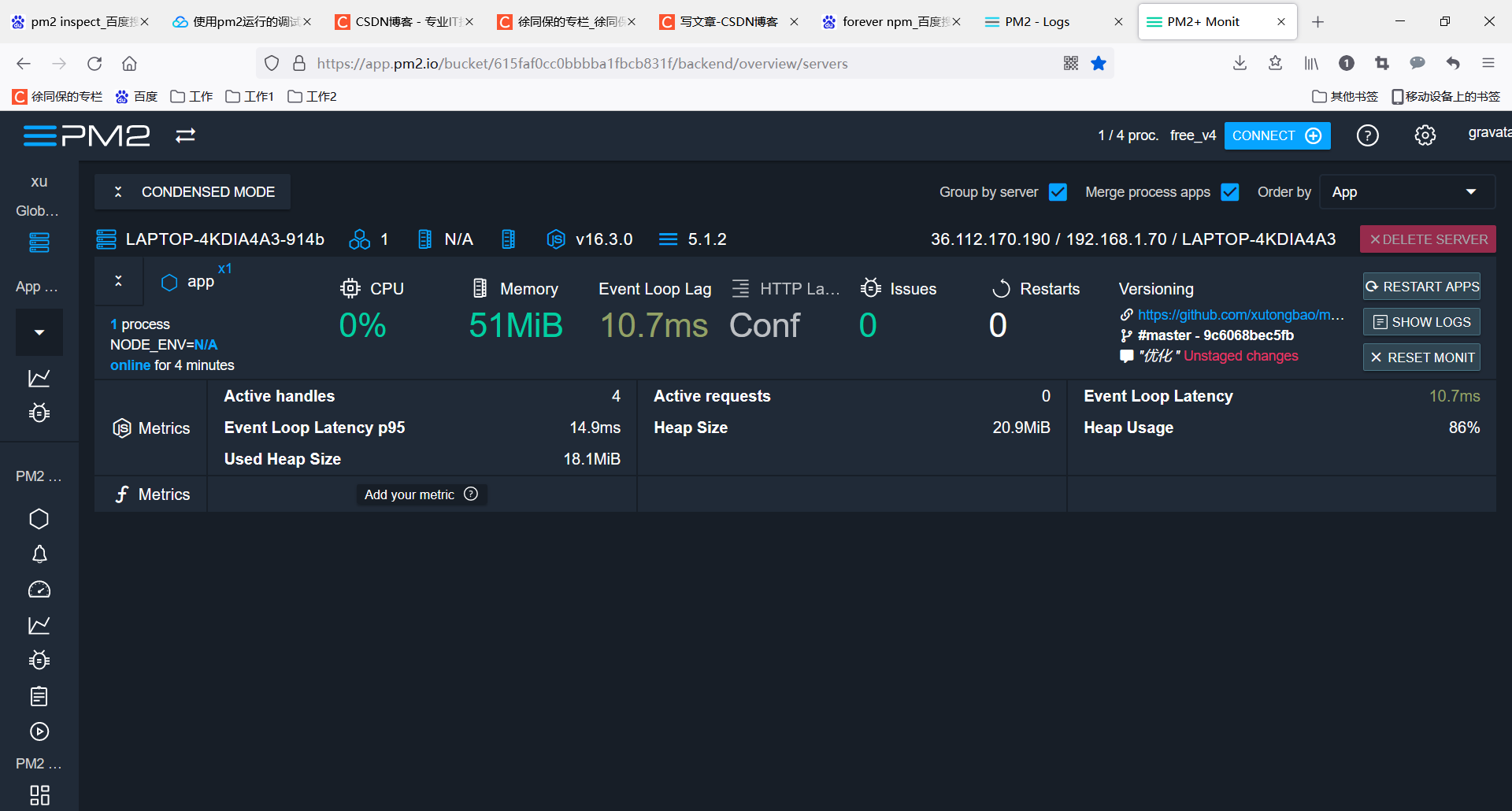Click the process count cubes icon

(x=360, y=239)
